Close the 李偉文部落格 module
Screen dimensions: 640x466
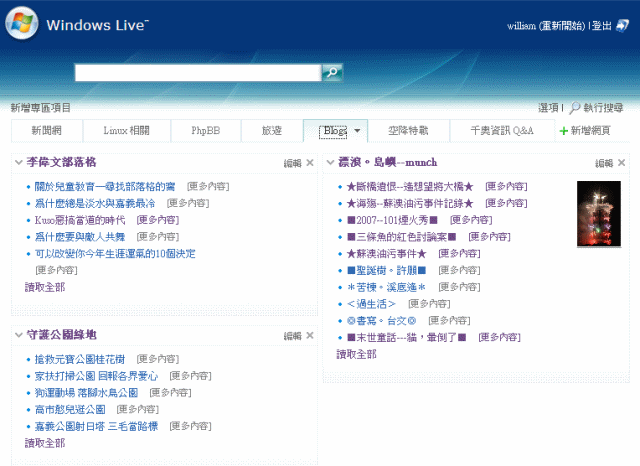[x=310, y=163]
